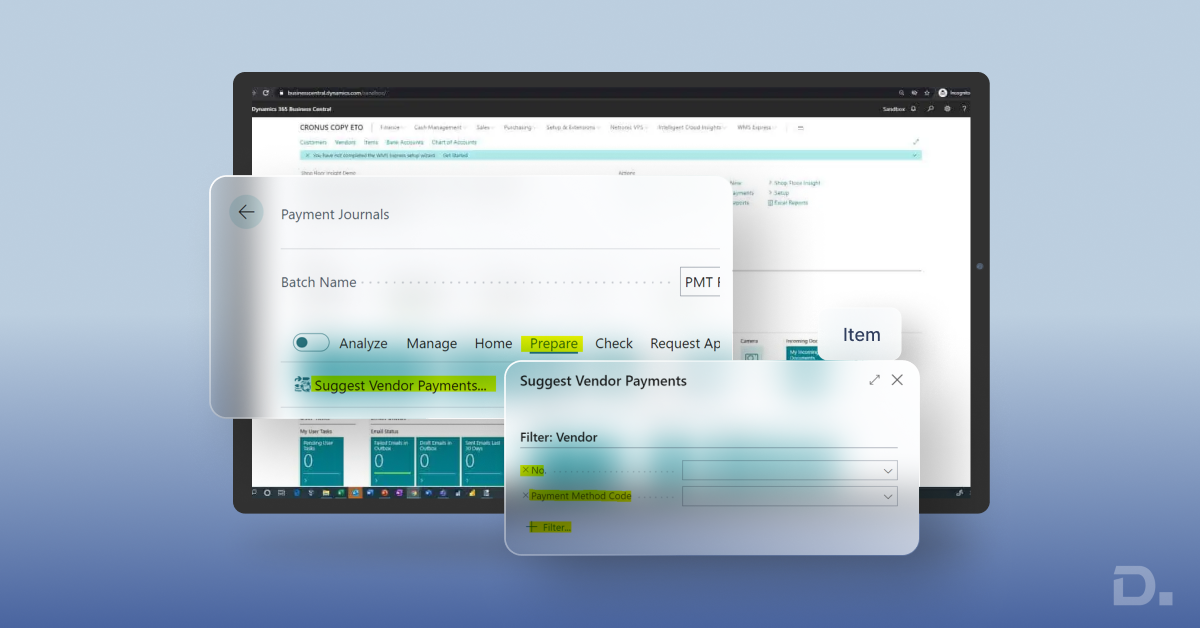
Task: Open the search magnifier in the Business Central header
Action: pyautogui.click(x=930, y=108)
